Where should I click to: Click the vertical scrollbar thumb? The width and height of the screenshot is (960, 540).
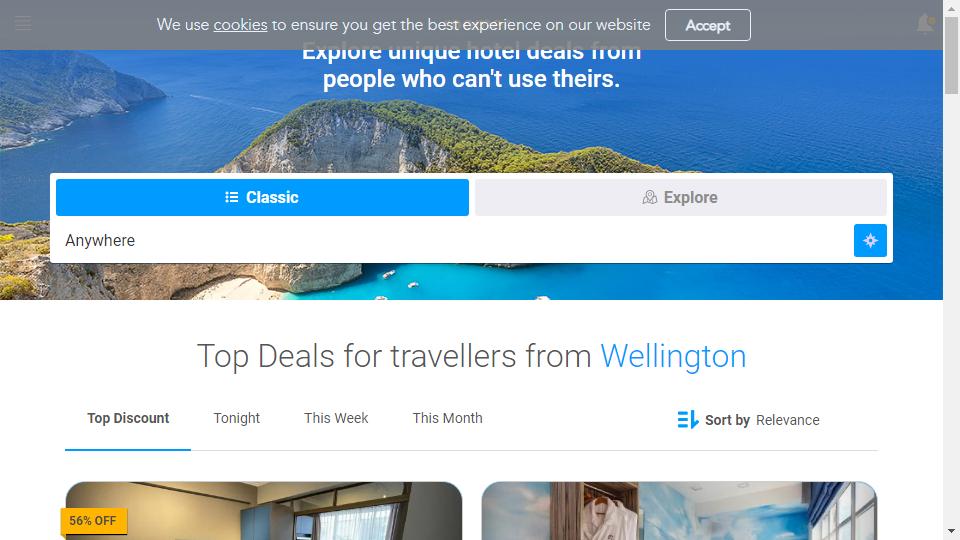[951, 55]
